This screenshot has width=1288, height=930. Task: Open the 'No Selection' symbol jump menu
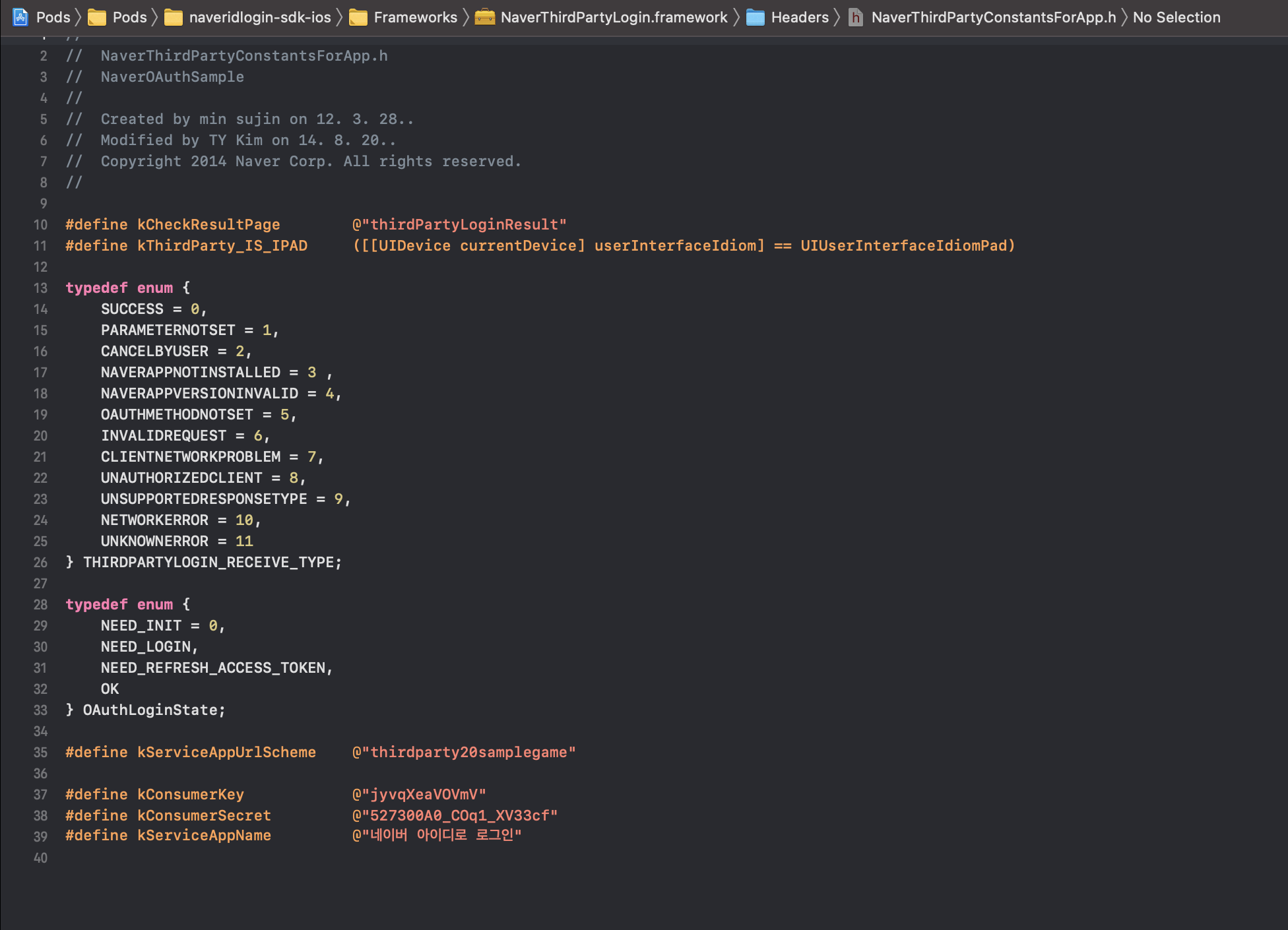[x=1176, y=17]
